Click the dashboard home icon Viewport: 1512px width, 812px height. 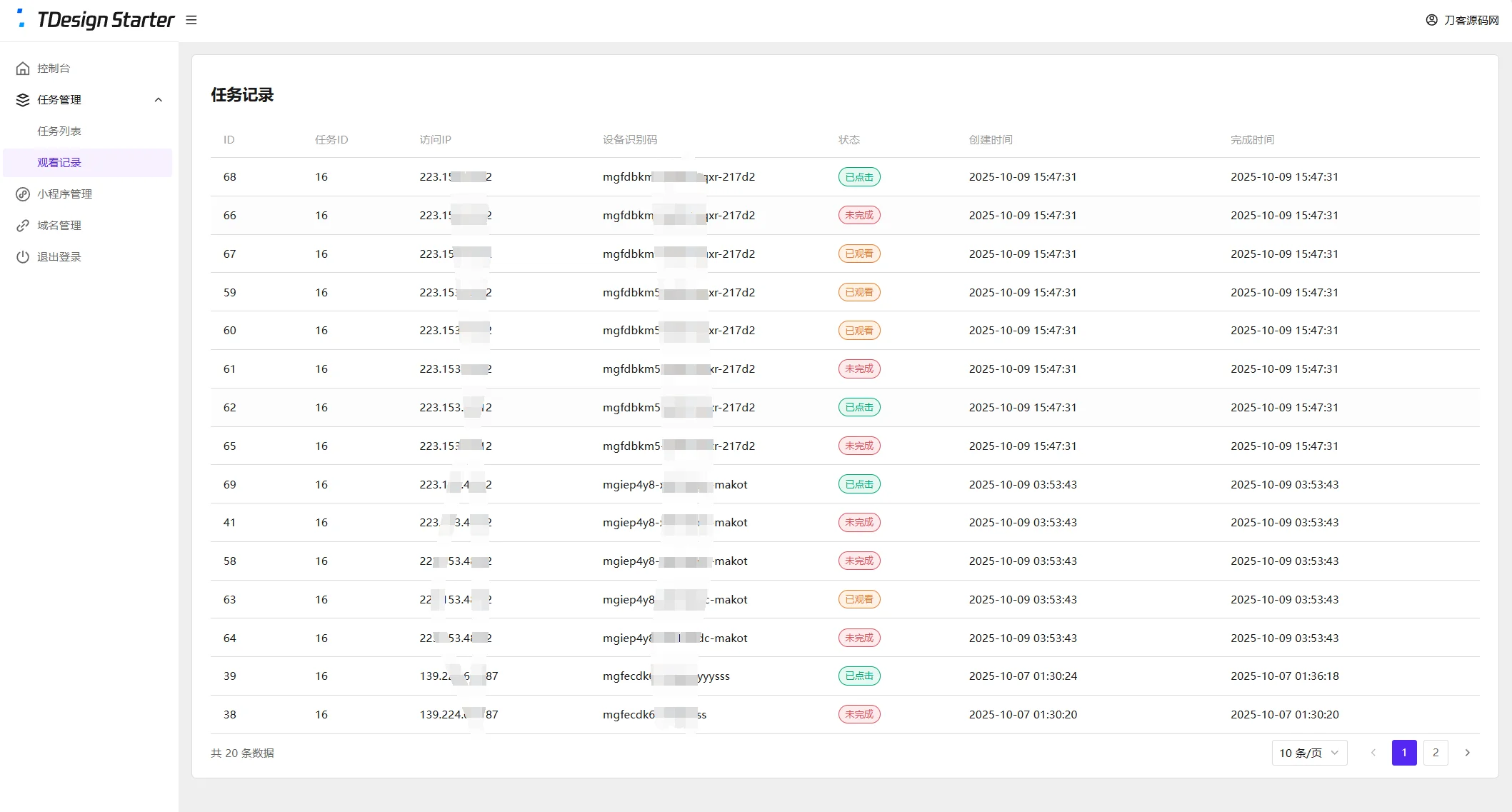[x=23, y=69]
